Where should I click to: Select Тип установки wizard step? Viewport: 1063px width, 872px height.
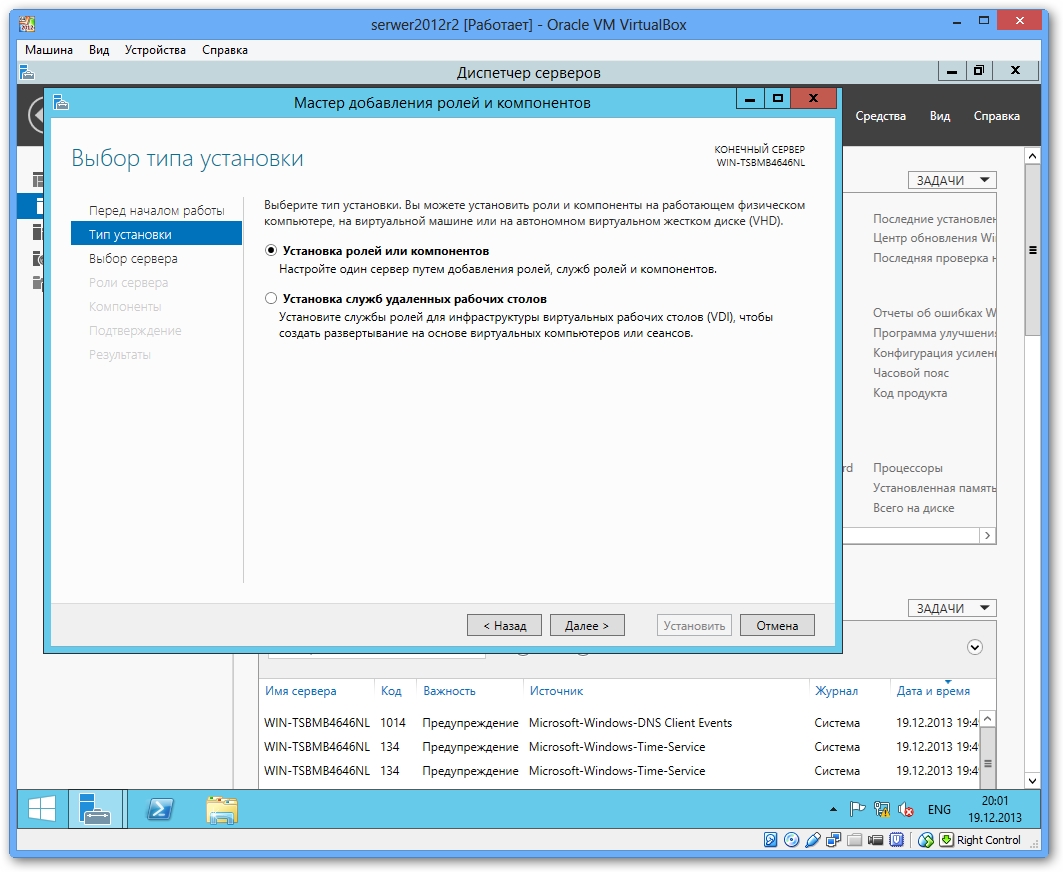pos(157,234)
